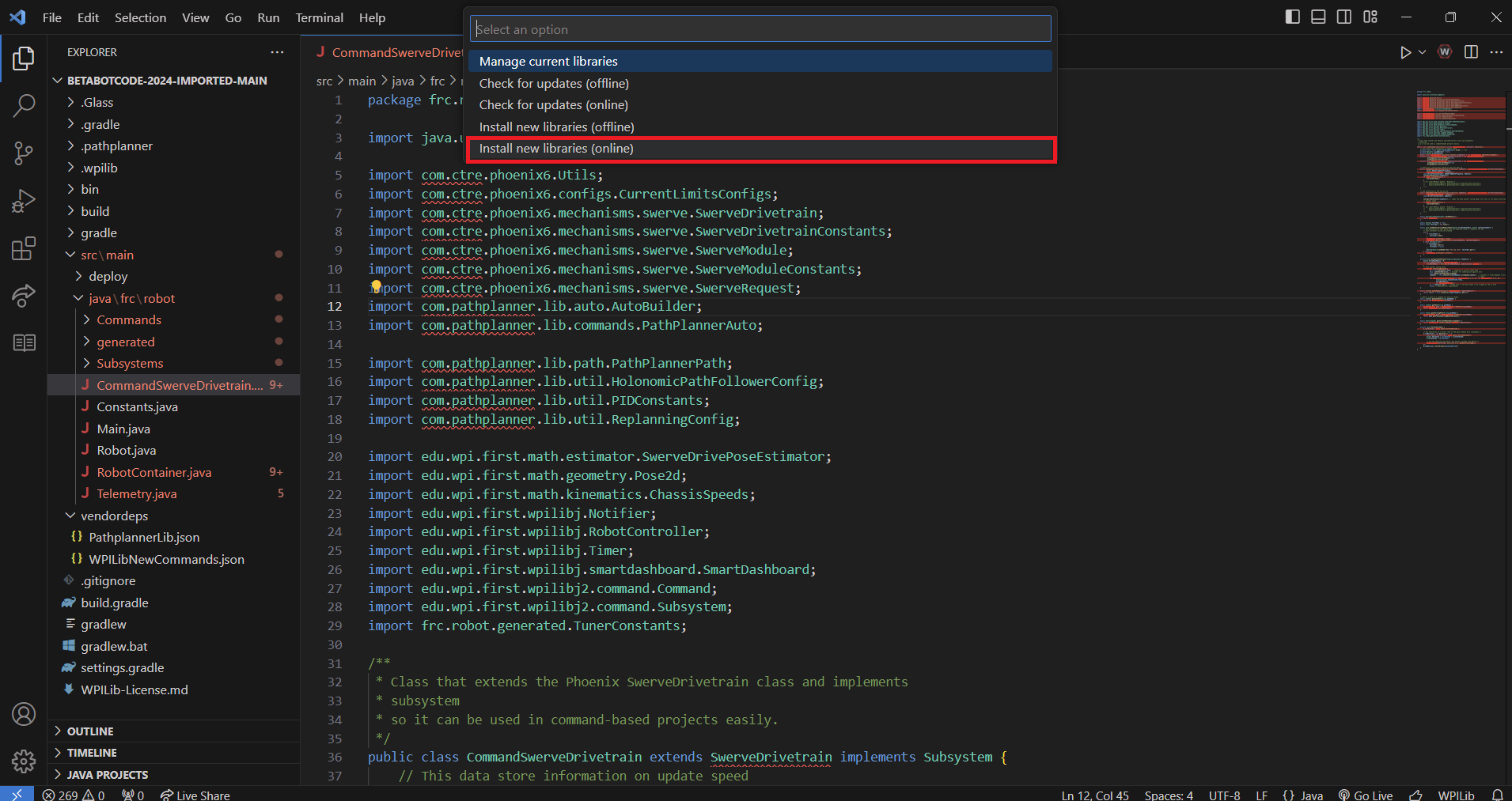Open Explorer Views and More Actions ellipsis
1512x801 pixels.
pyautogui.click(x=277, y=52)
